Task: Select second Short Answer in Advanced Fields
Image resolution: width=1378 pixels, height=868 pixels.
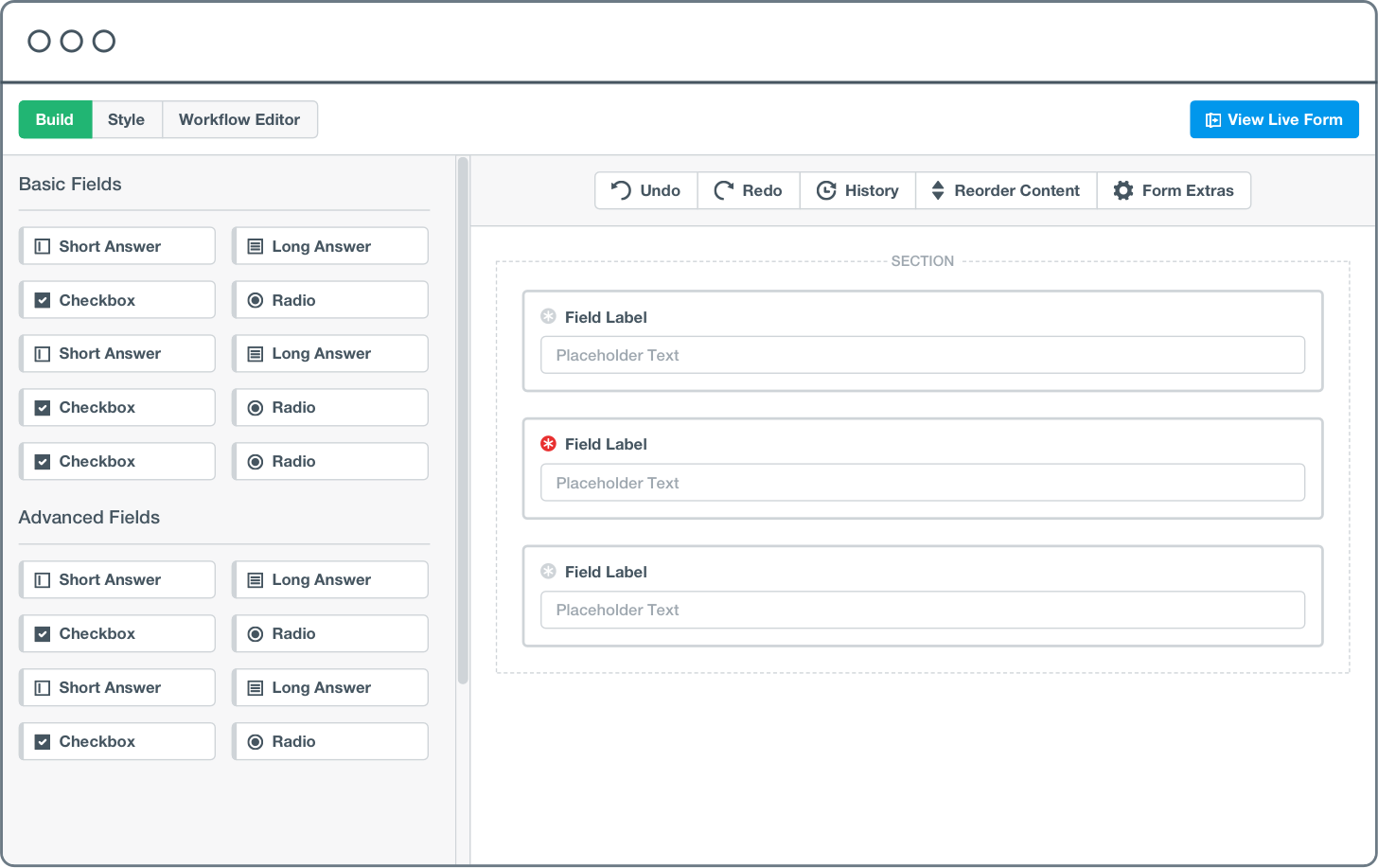Action: (117, 687)
